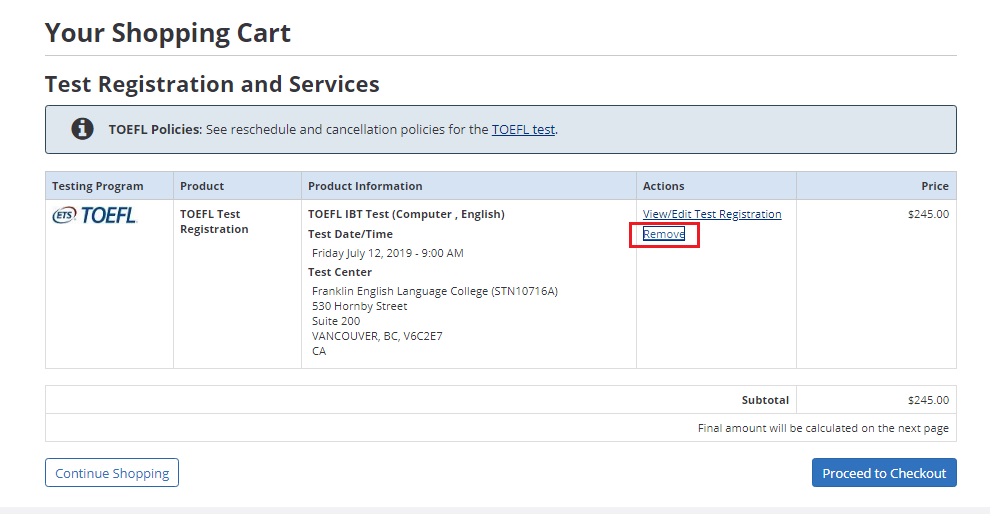
Task: Remove the TOEFL registration from the cart
Action: coord(664,234)
